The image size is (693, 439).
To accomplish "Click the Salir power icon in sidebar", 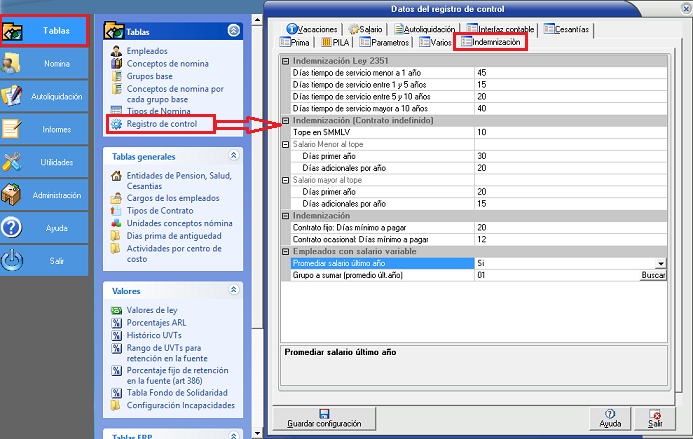I will point(13,260).
